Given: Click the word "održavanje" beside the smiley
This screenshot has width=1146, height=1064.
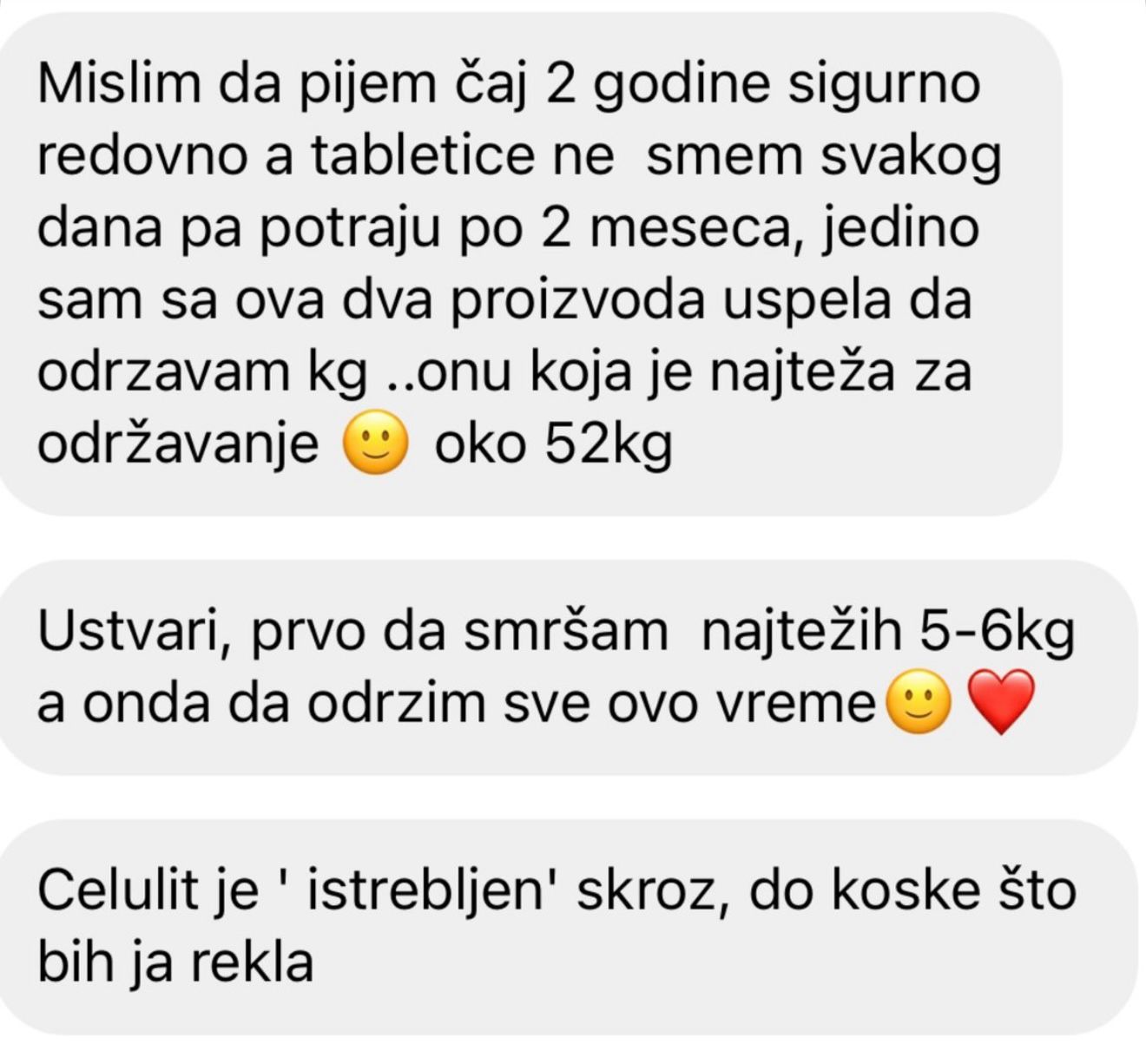Looking at the screenshot, I should pyautogui.click(x=178, y=444).
